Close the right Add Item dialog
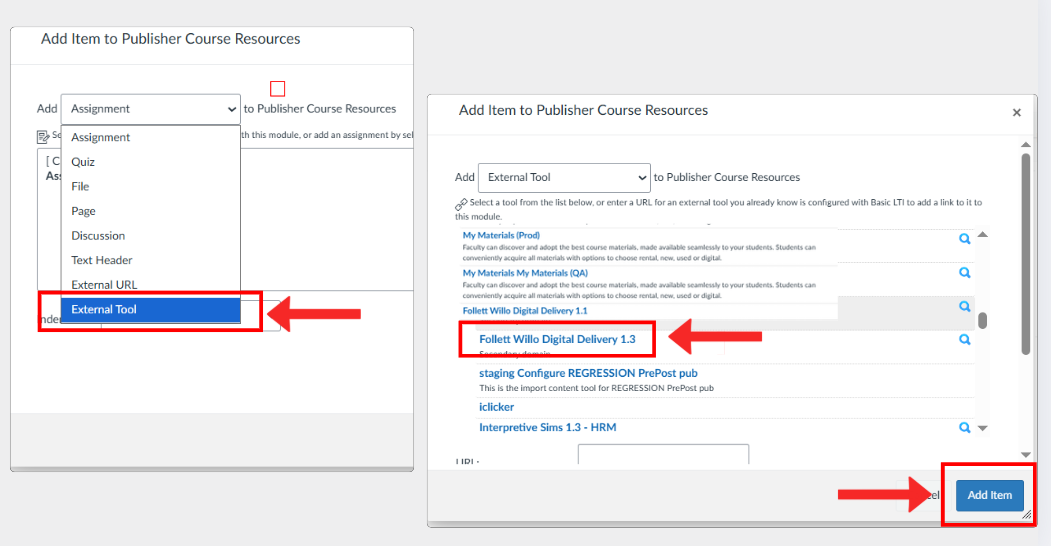This screenshot has width=1051, height=546. (1016, 113)
